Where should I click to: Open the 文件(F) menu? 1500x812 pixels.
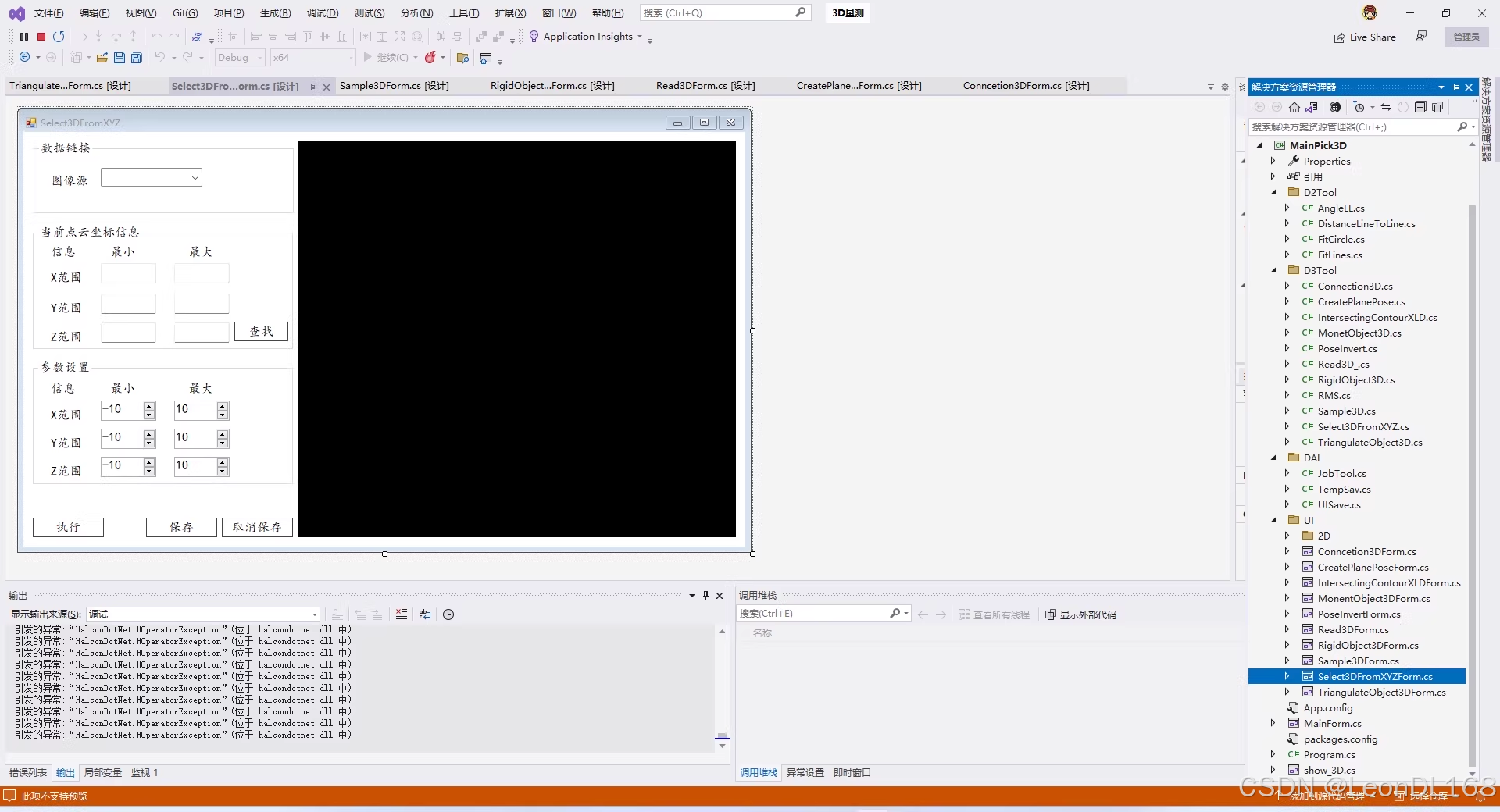[48, 13]
